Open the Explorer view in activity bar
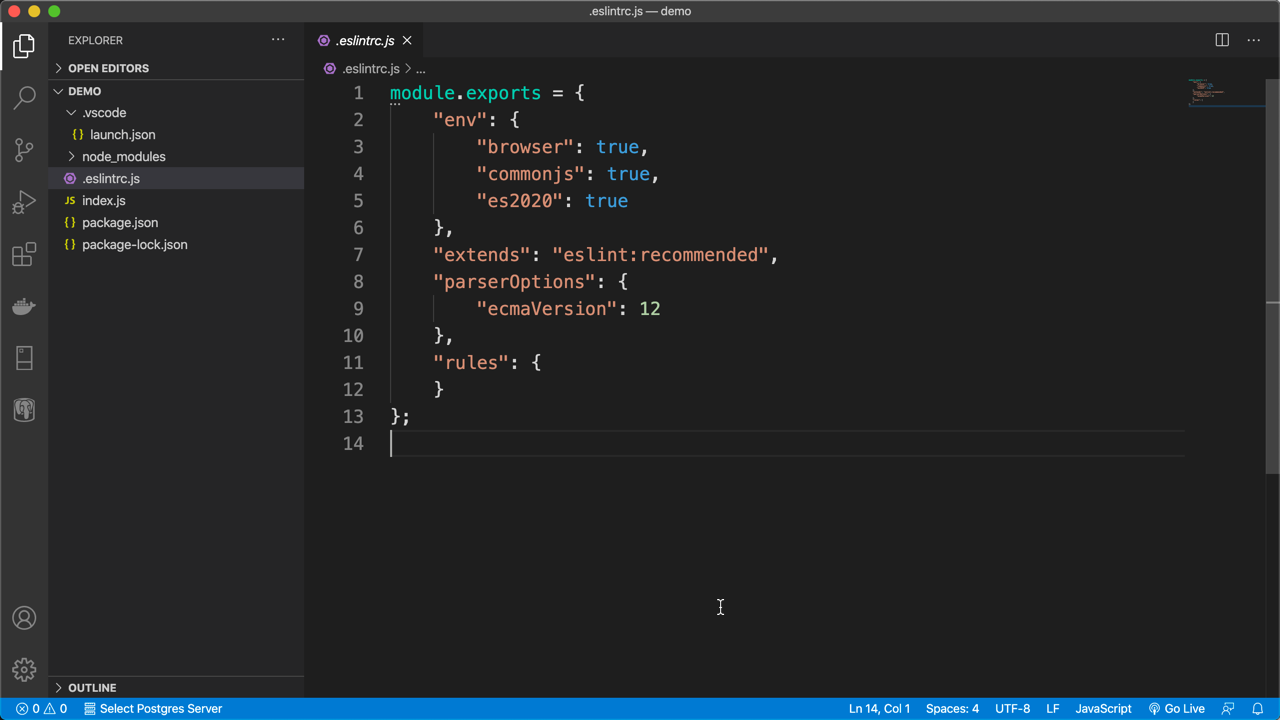Viewport: 1280px width, 720px height. [x=24, y=46]
